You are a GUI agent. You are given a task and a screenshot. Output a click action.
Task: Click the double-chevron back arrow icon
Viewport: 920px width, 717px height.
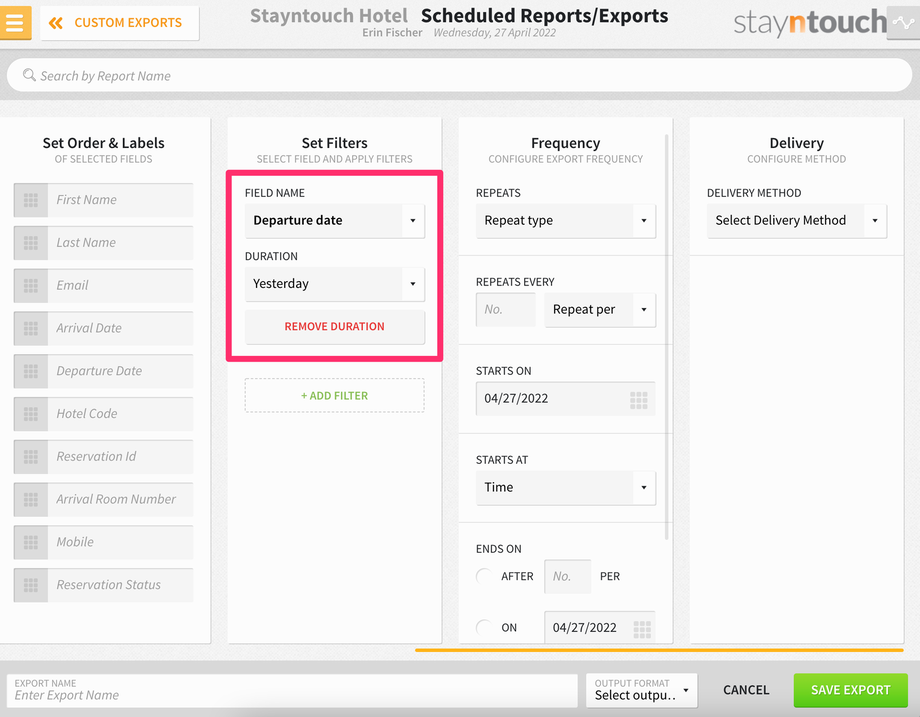(56, 23)
